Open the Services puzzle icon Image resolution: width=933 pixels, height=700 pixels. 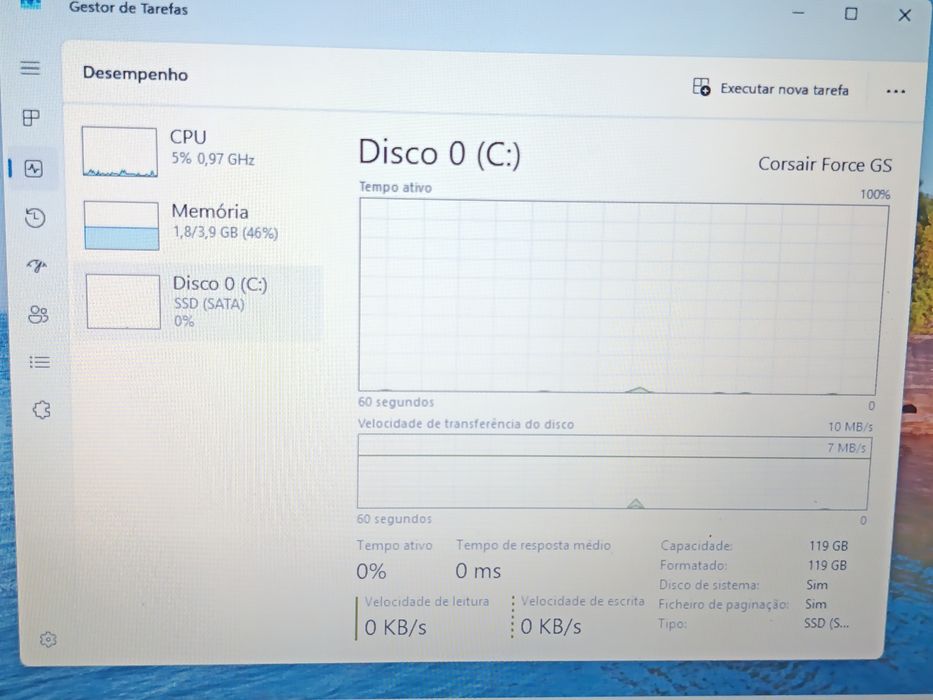[x=41, y=410]
